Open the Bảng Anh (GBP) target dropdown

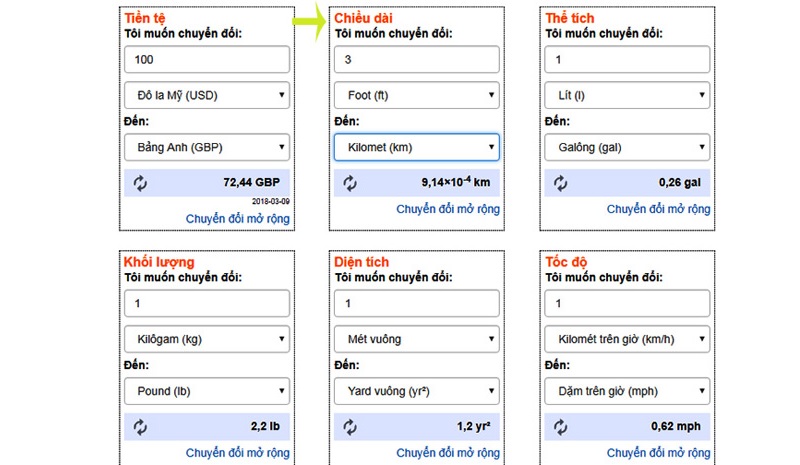point(207,148)
